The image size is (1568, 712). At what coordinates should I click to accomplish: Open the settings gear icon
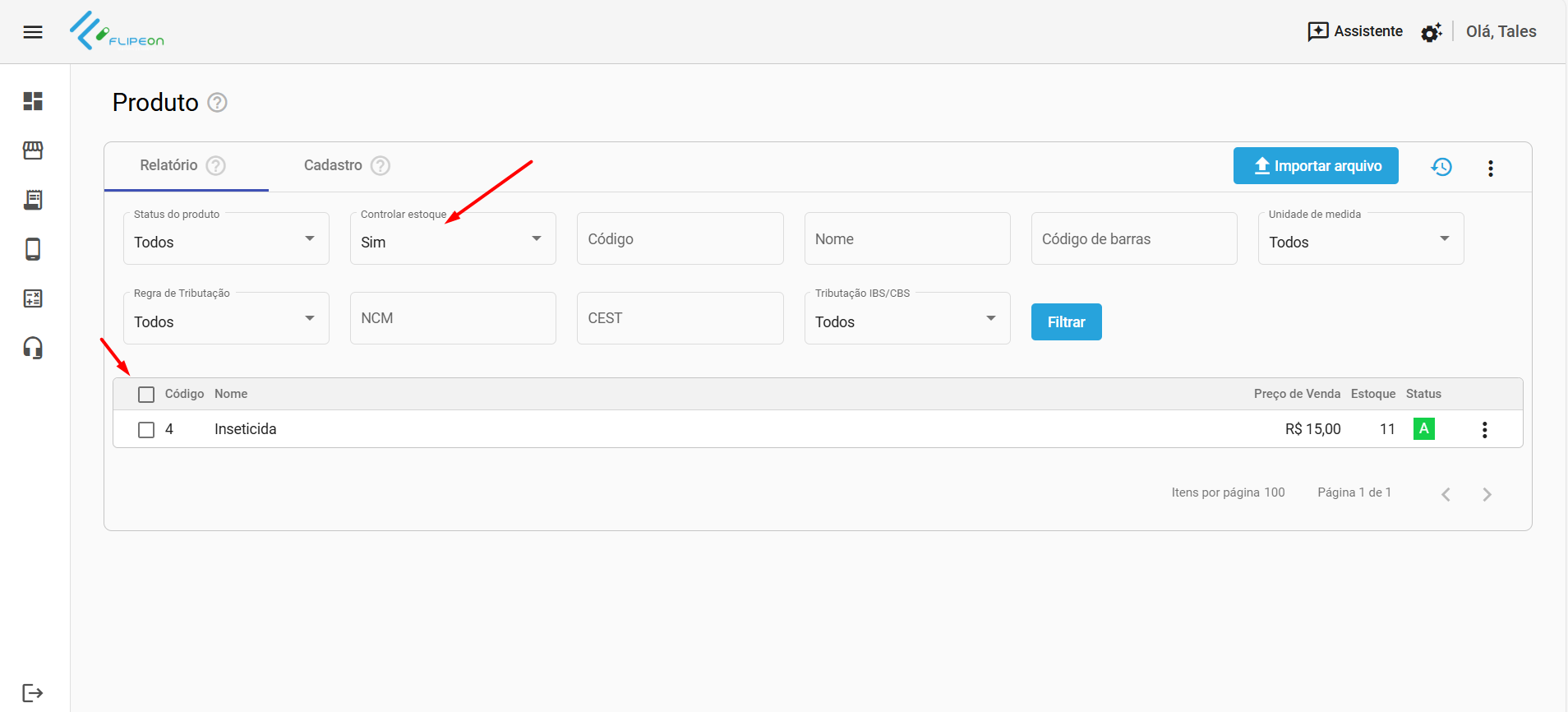[1431, 32]
